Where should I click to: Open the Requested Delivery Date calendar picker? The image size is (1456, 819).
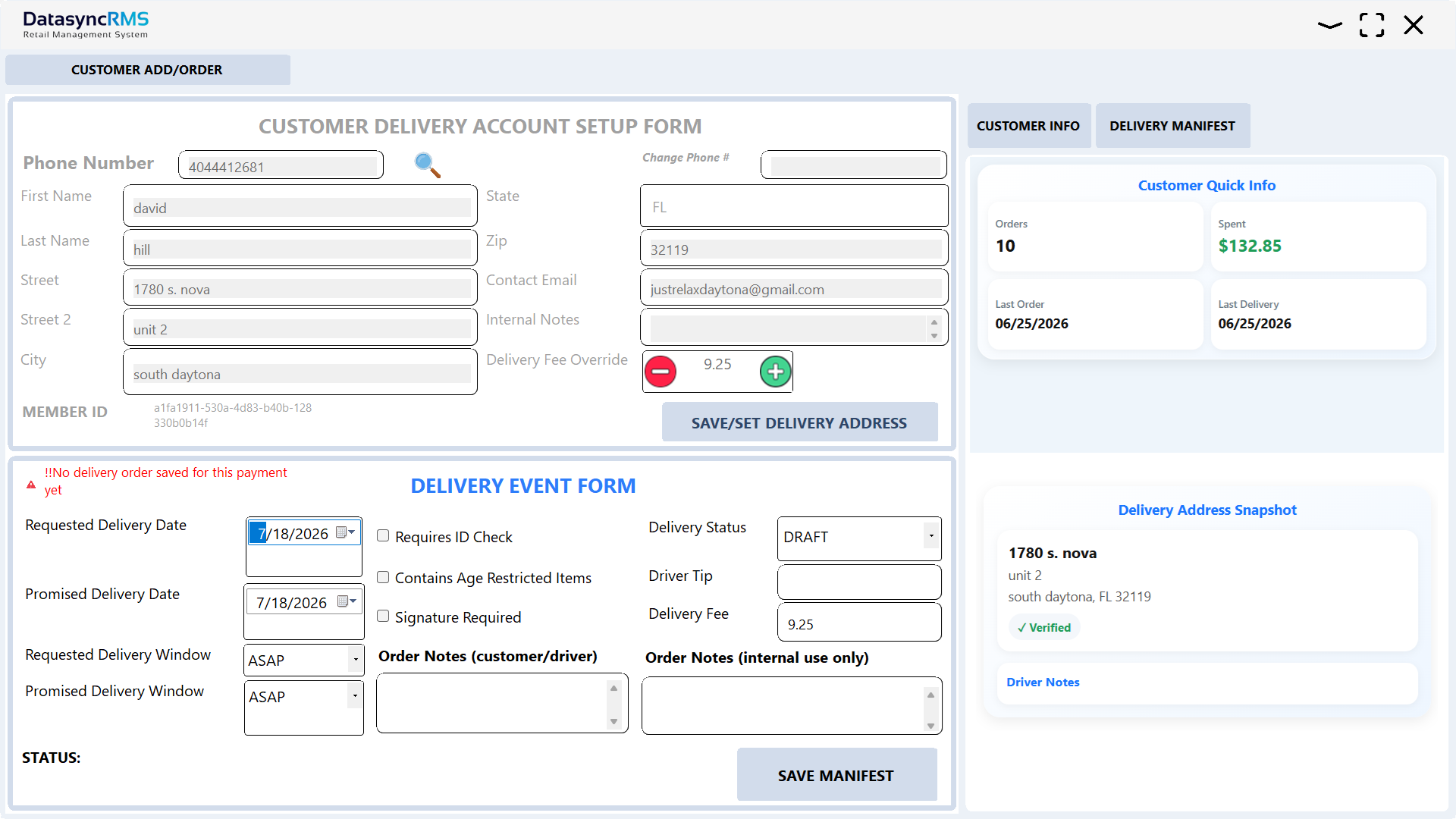(x=346, y=532)
